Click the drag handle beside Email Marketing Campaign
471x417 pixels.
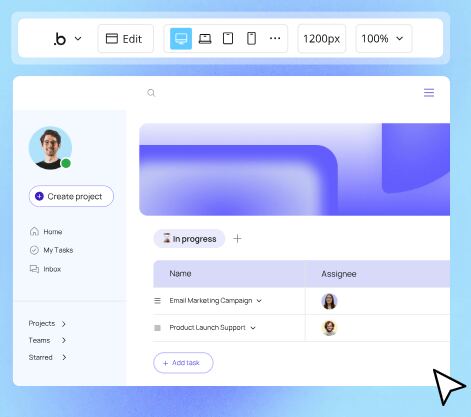coord(157,301)
